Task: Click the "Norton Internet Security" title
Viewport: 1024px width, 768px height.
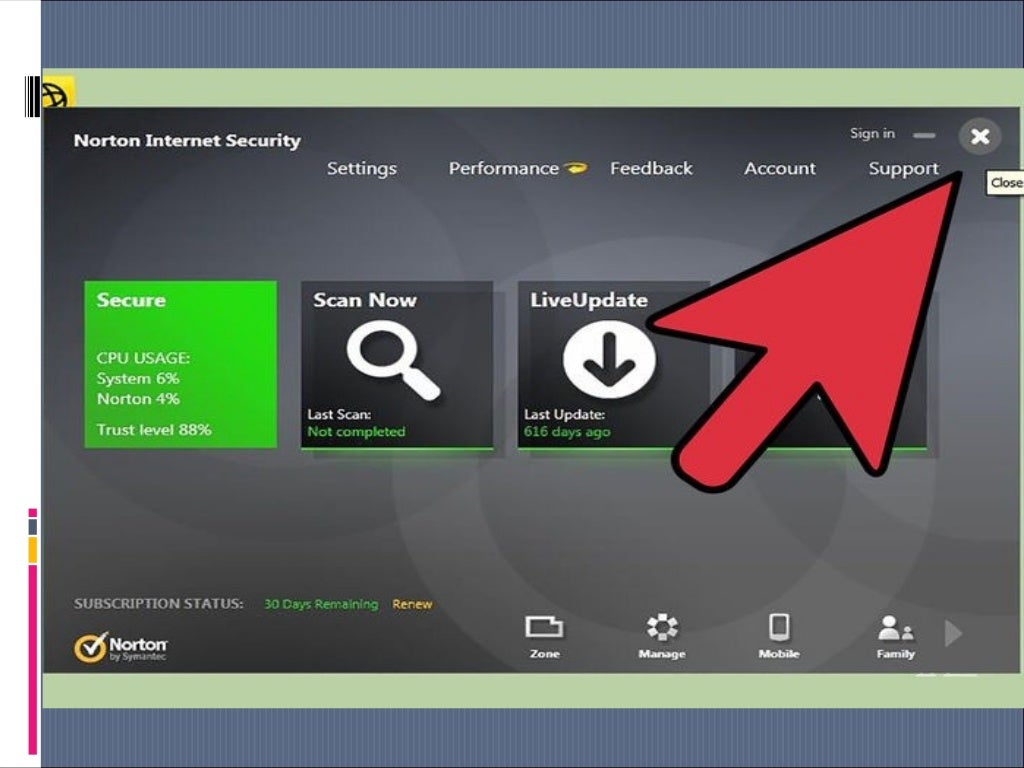Action: tap(187, 141)
